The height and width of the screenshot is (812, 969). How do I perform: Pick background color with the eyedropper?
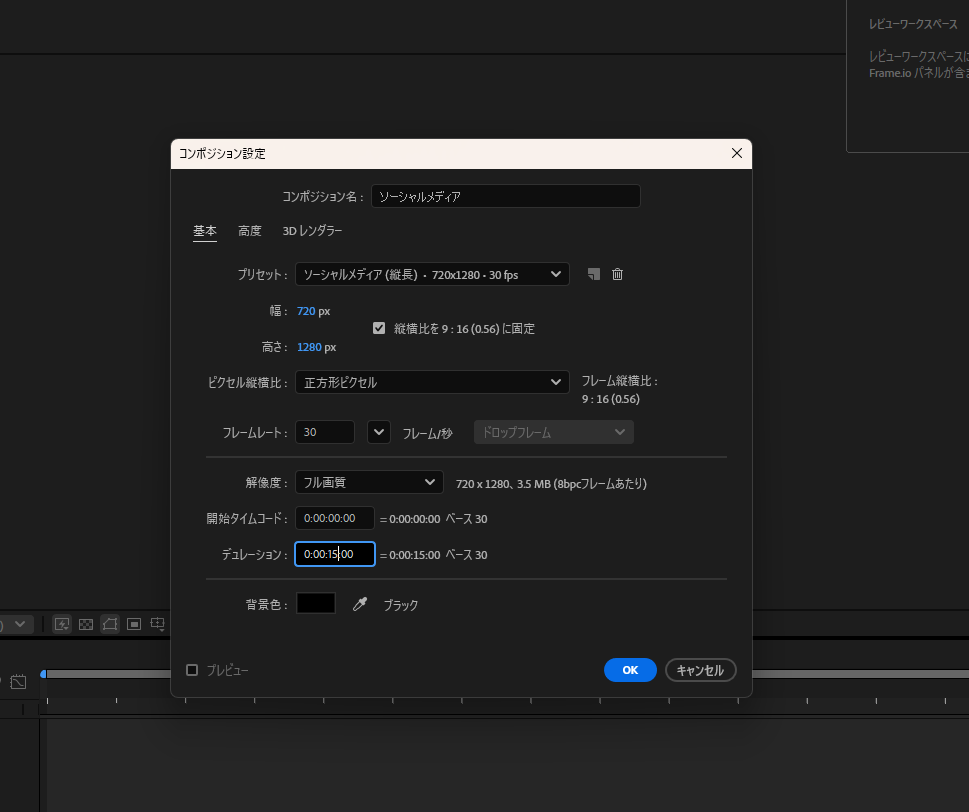[x=360, y=604]
